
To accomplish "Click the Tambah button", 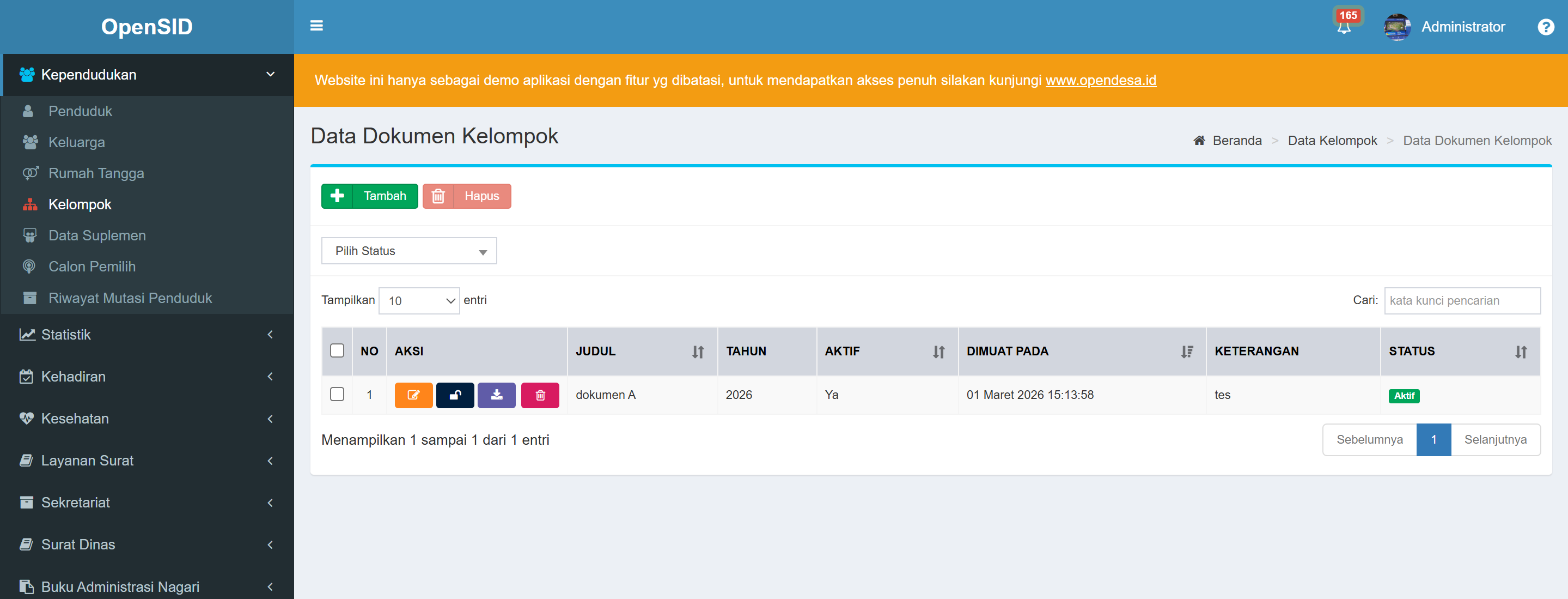I will pos(369,196).
